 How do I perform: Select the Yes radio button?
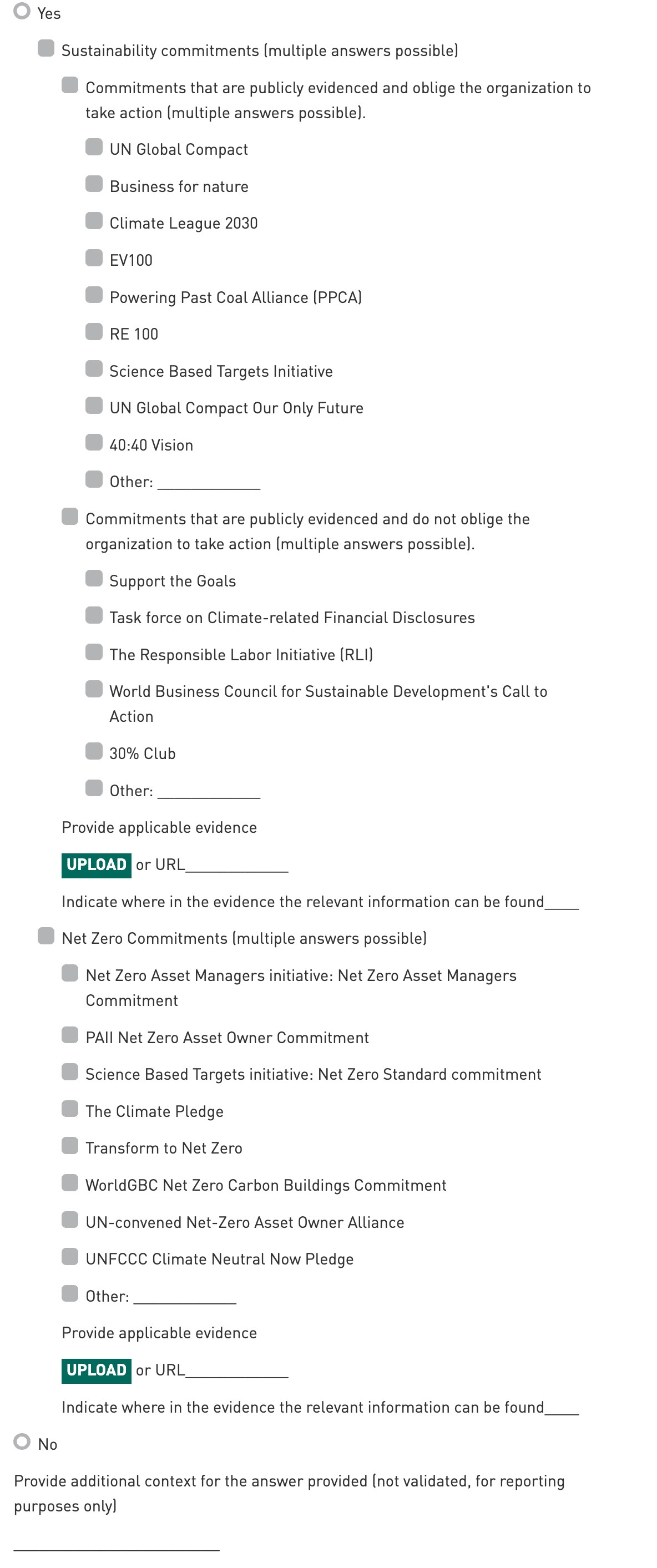click(x=22, y=12)
